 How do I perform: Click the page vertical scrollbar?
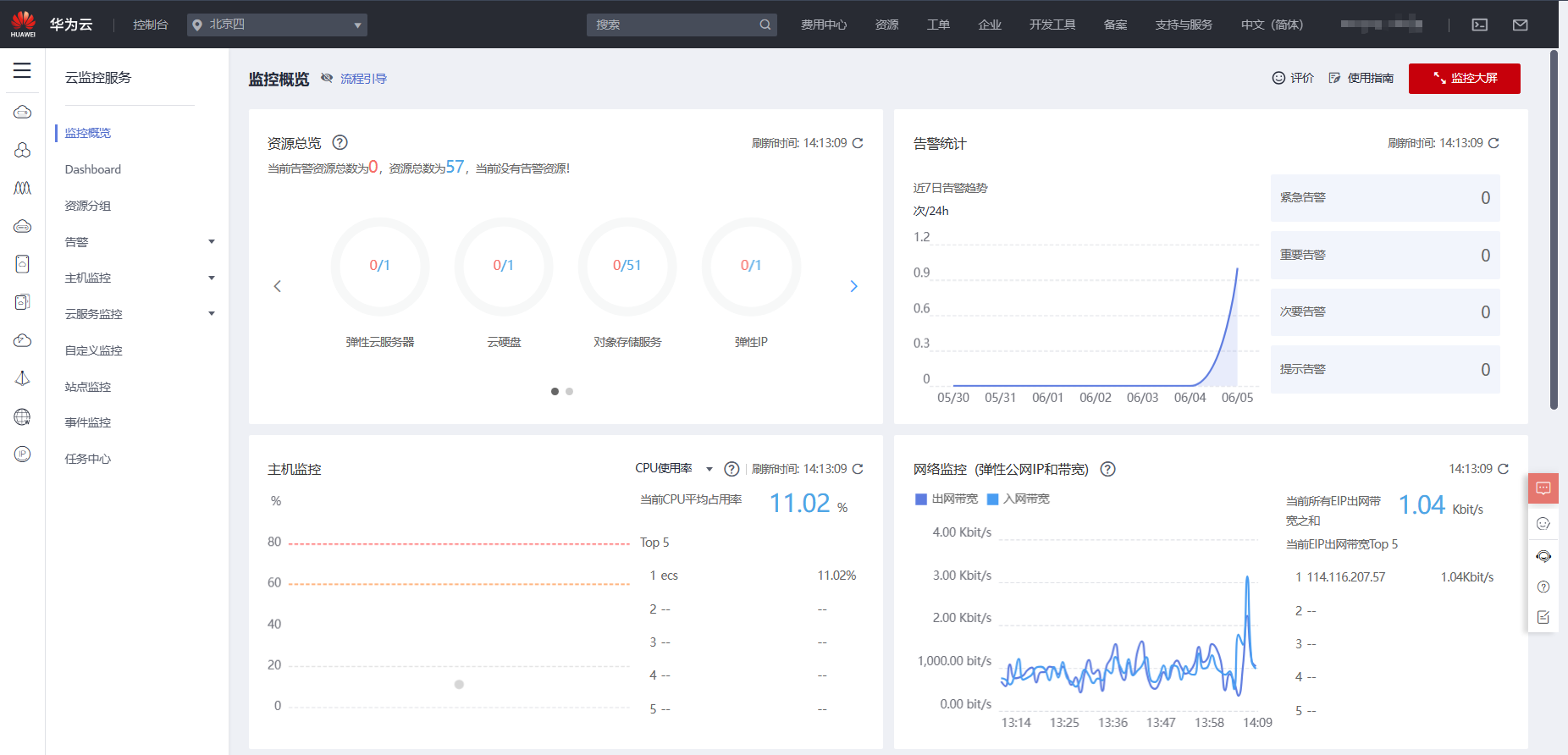pyautogui.click(x=1554, y=229)
